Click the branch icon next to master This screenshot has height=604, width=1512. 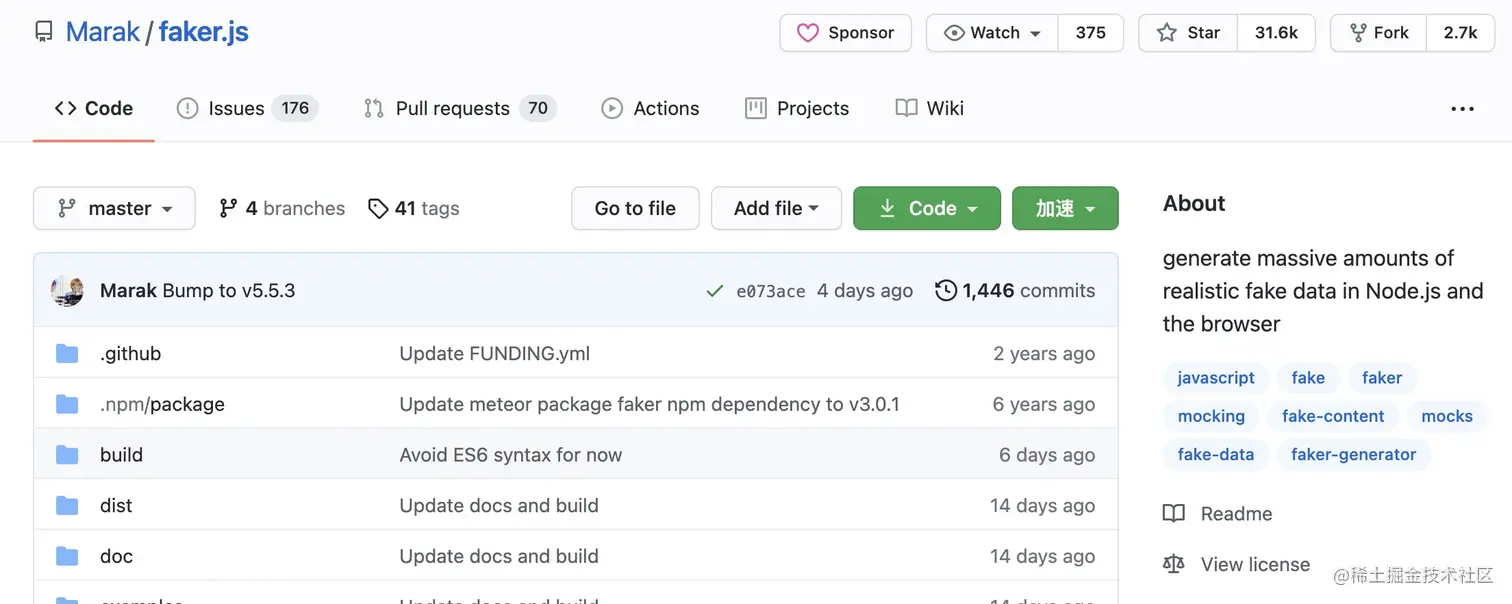point(68,208)
